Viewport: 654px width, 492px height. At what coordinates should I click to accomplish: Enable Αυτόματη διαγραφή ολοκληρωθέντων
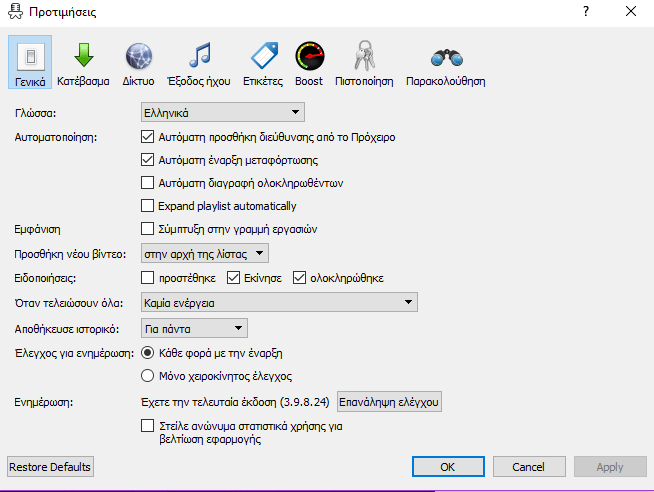tap(147, 183)
